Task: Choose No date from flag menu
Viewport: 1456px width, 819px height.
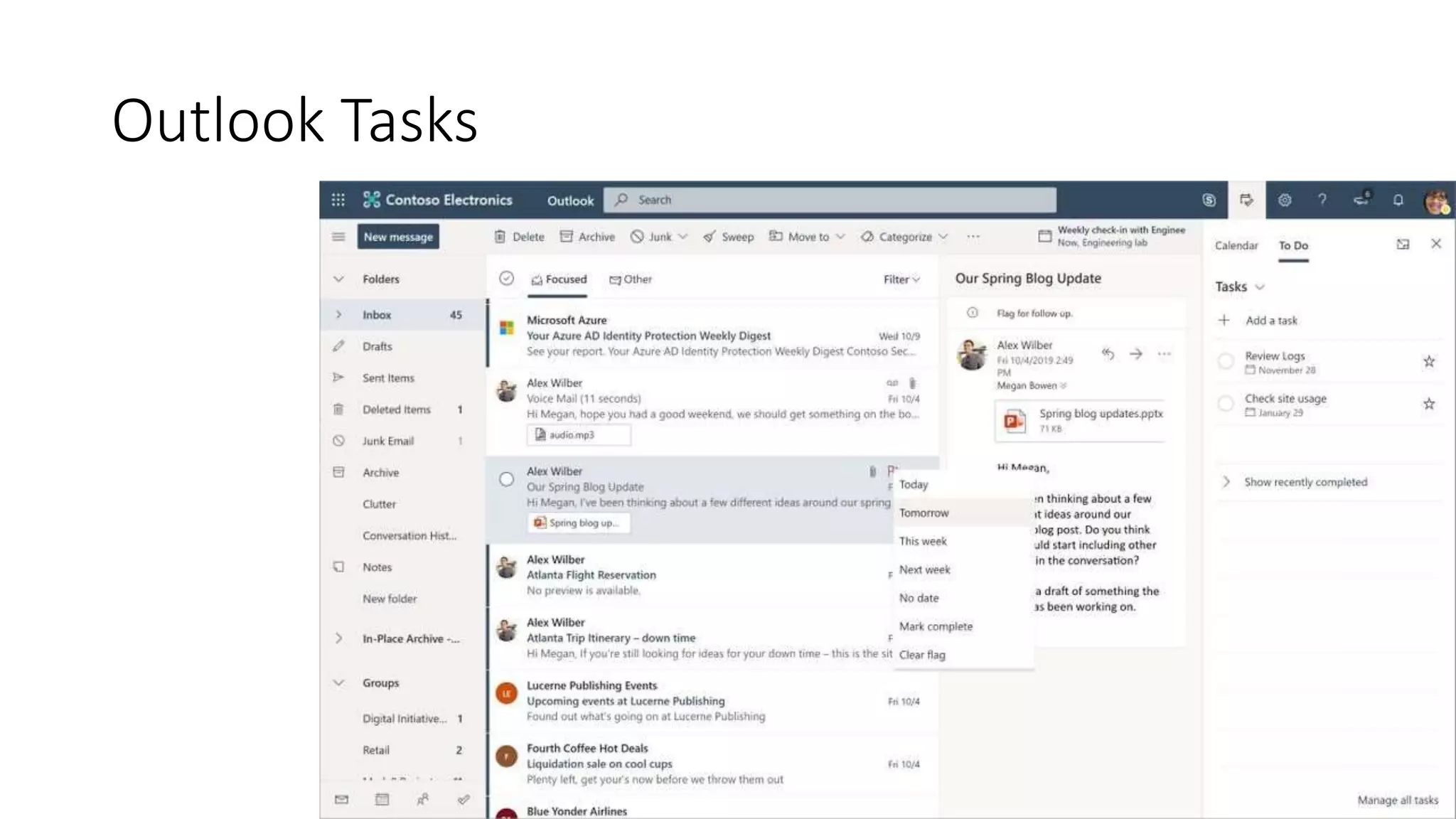Action: (x=963, y=598)
